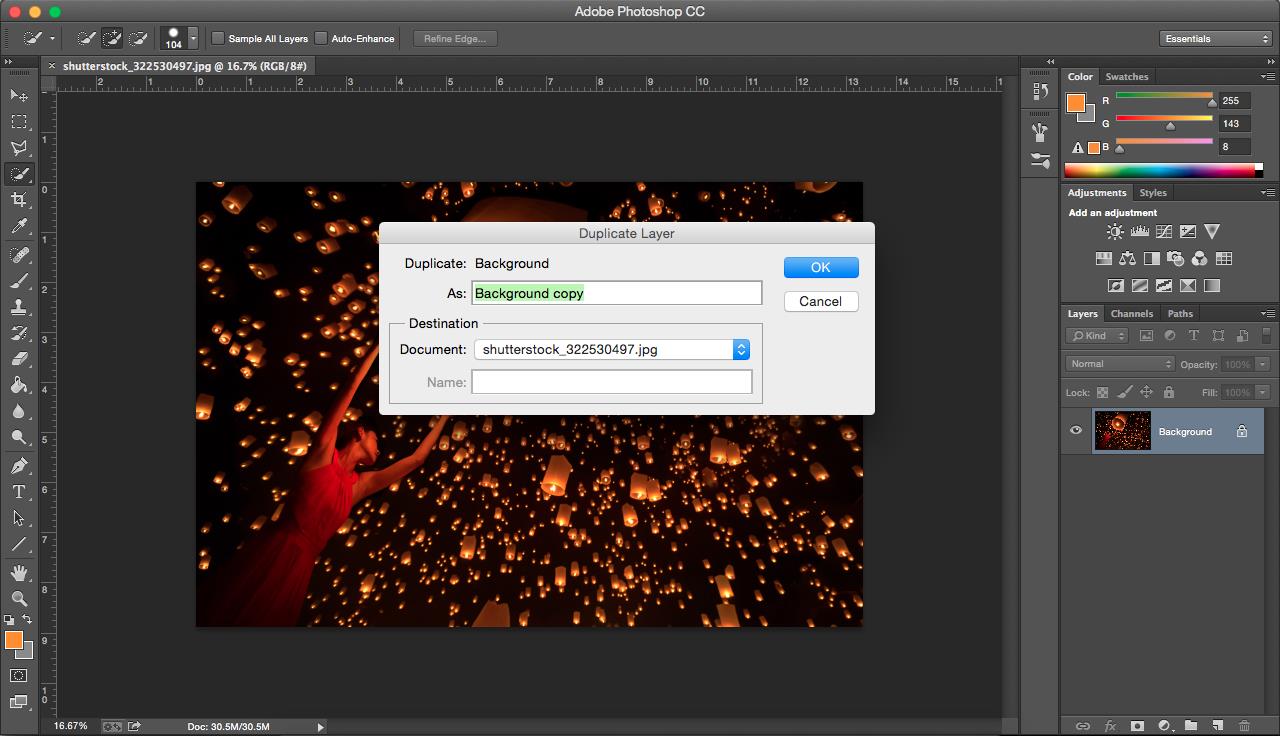Activate the Hand tool
The height and width of the screenshot is (736, 1280).
[19, 572]
